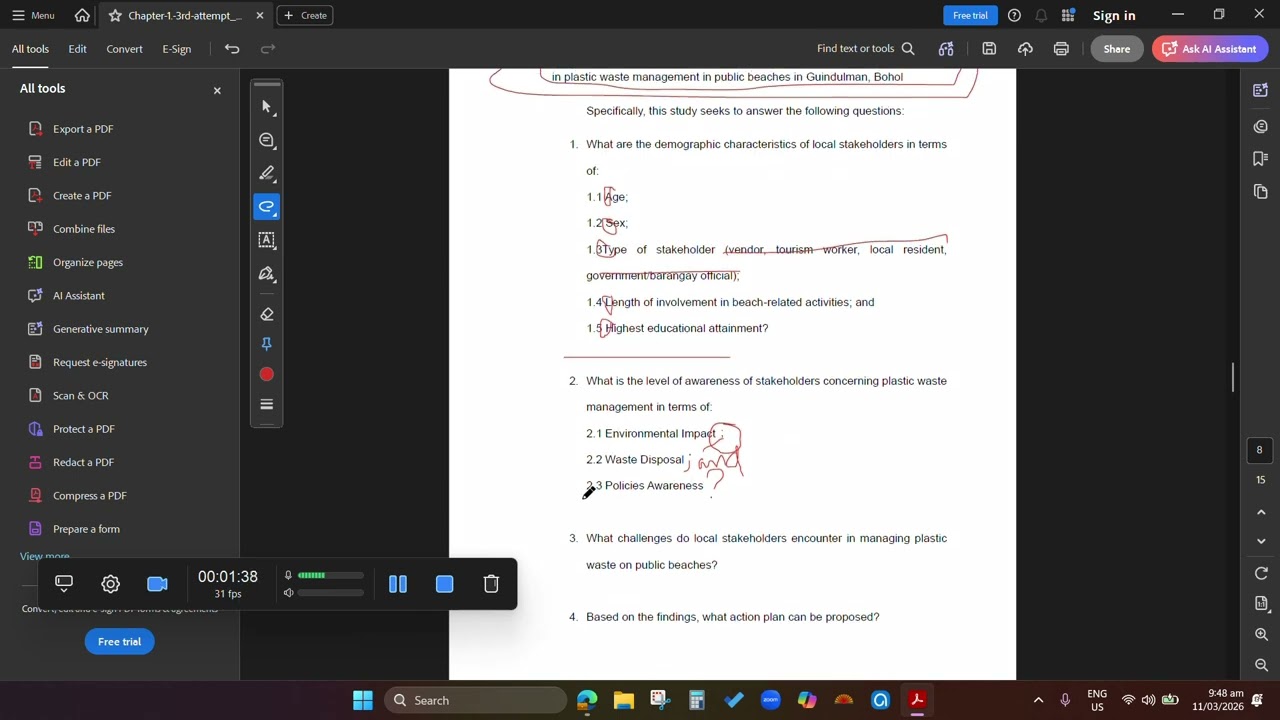Image resolution: width=1280 pixels, height=720 pixels.
Task: Open the apps grid icon
Action: [x=1068, y=15]
